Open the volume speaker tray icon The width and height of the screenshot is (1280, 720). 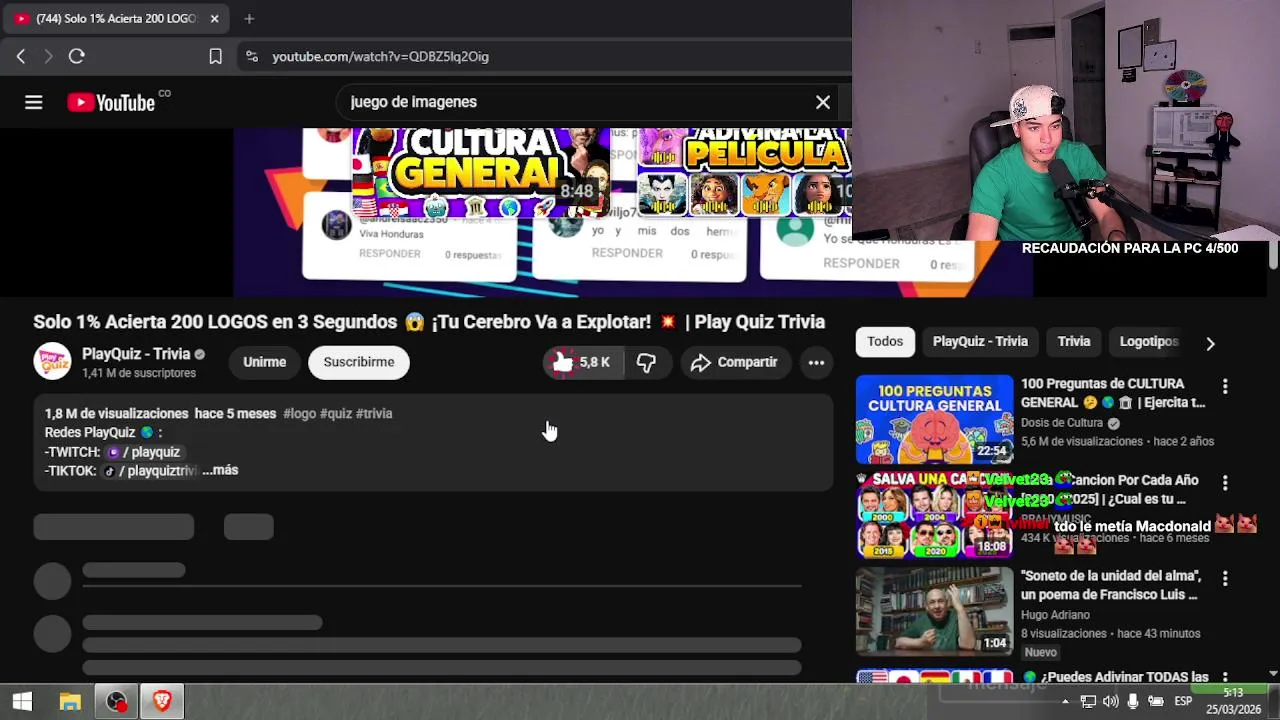tap(1110, 702)
